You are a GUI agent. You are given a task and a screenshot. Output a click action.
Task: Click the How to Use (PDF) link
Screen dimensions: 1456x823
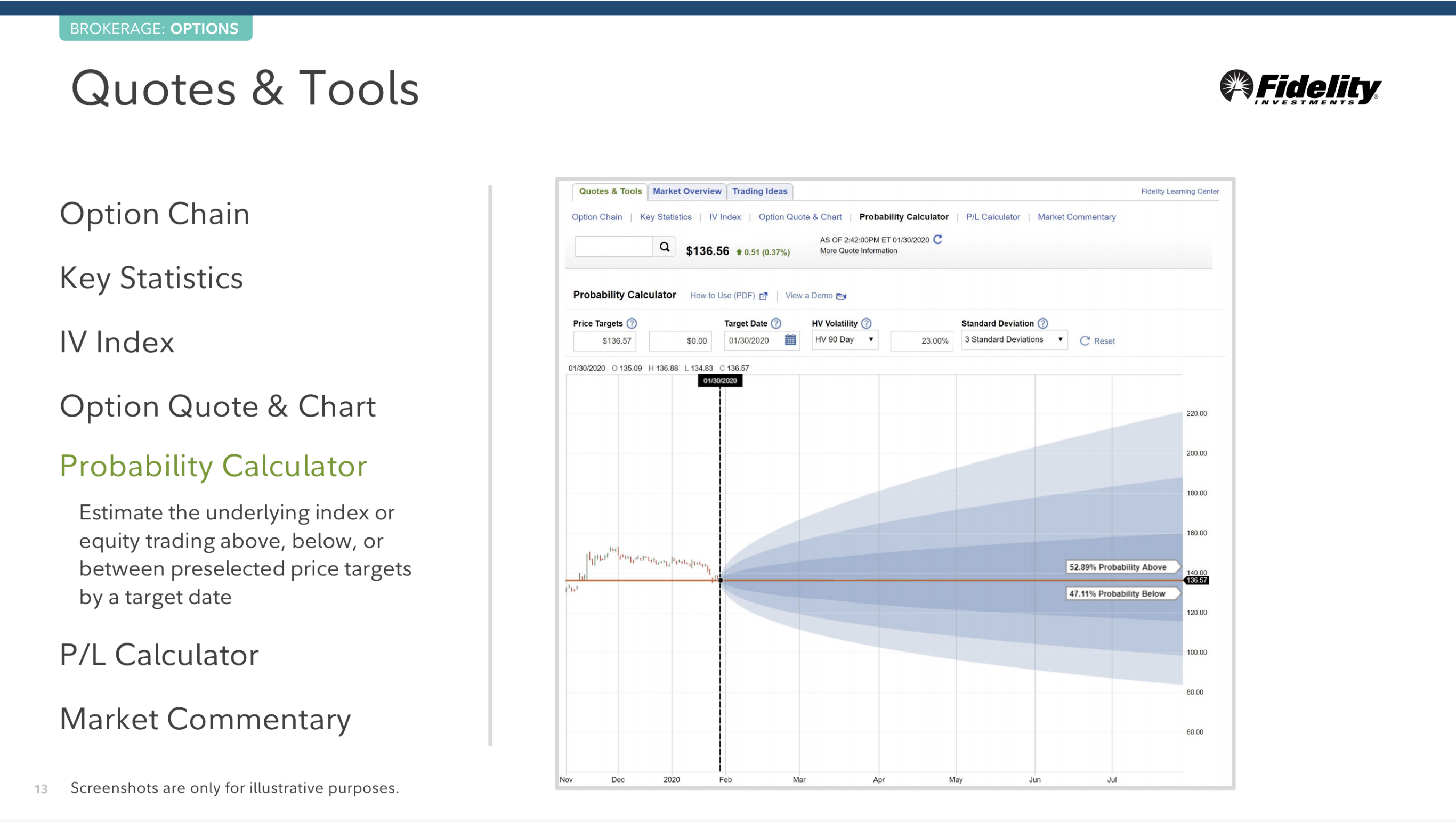click(722, 296)
